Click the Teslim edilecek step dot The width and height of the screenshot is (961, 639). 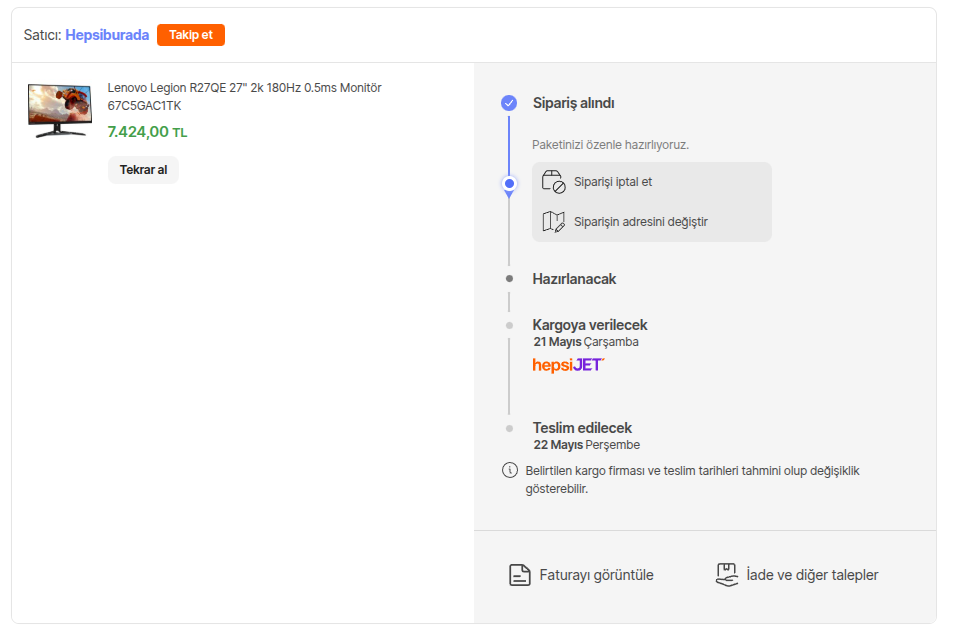pos(509,428)
